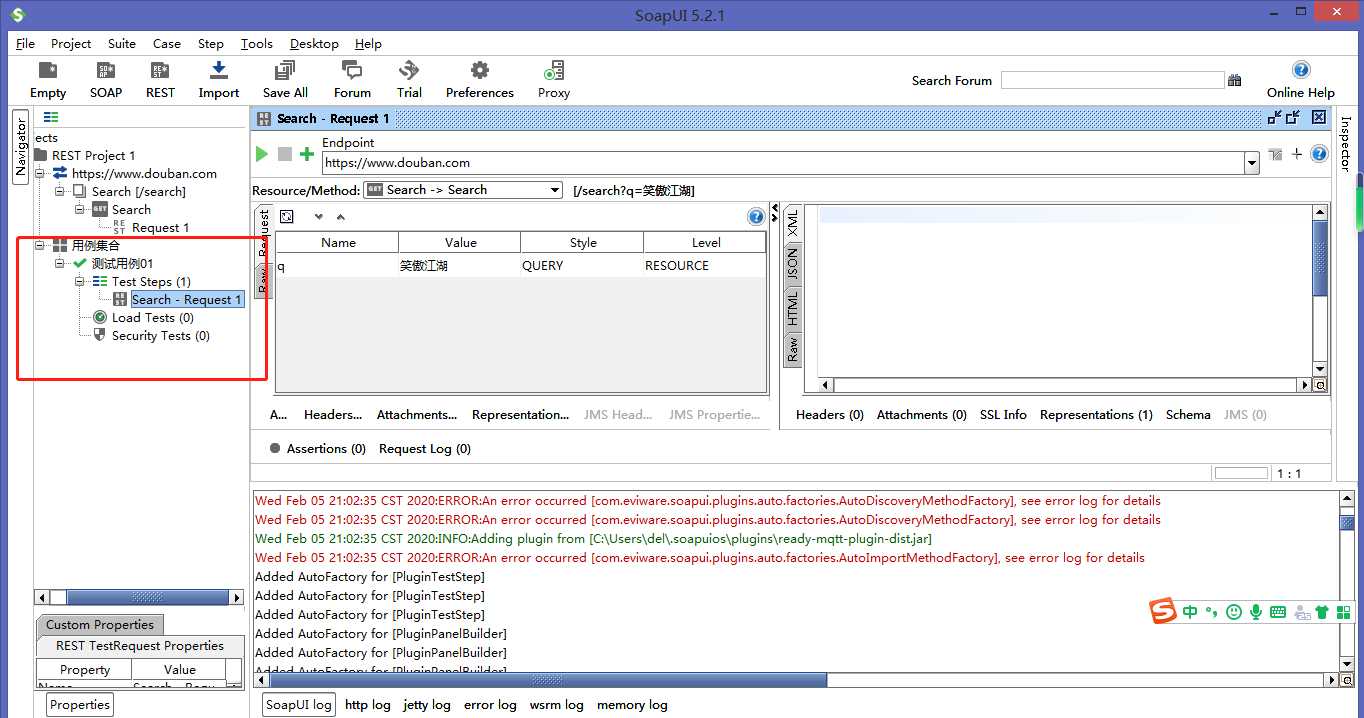Show the error log tab

[x=490, y=705]
